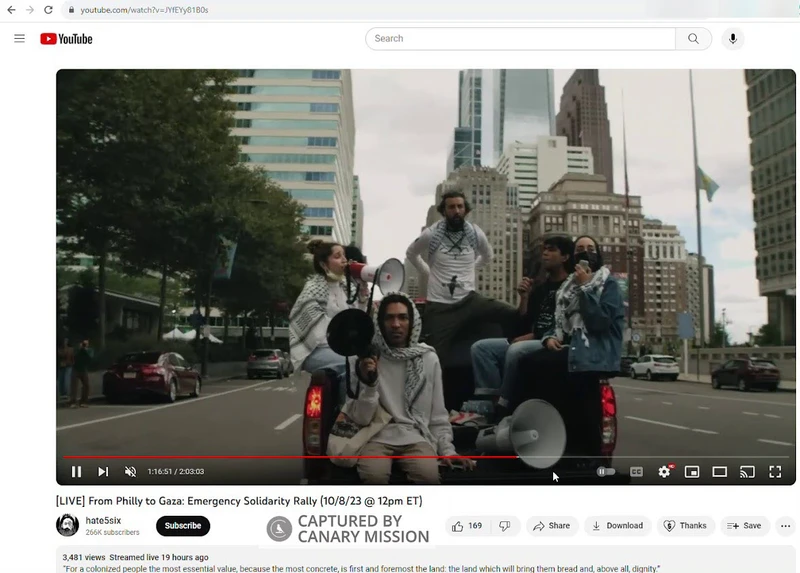
Task: Switch to miniplayer mode
Action: pos(691,472)
